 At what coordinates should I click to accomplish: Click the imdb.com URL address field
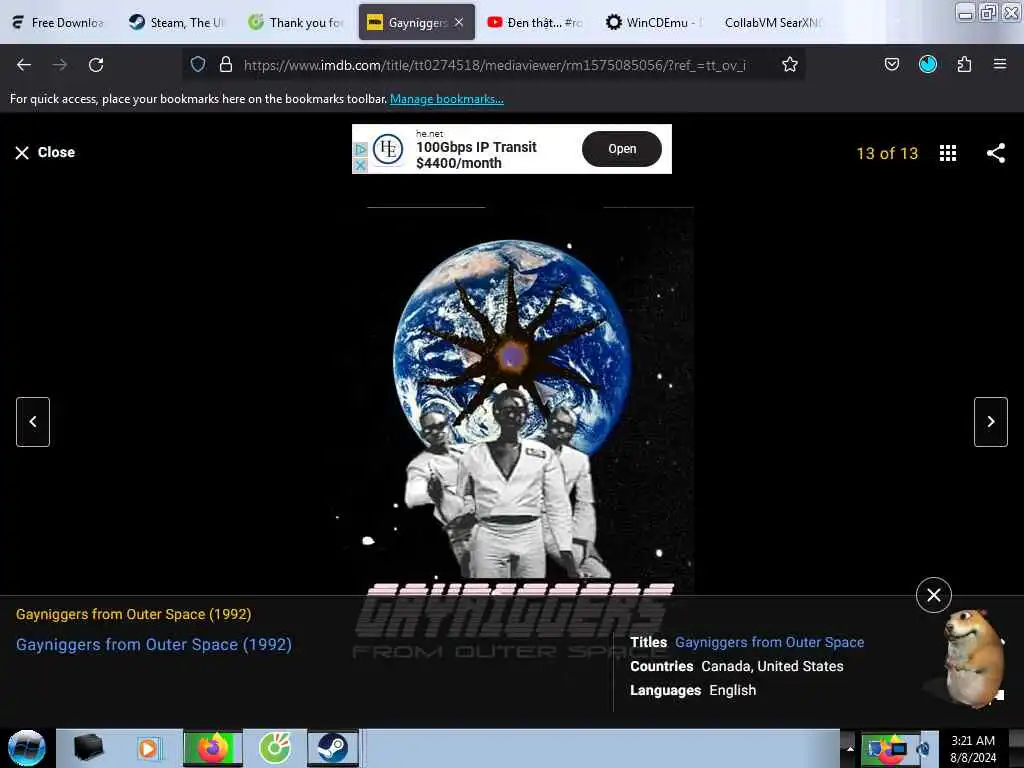pyautogui.click(x=494, y=65)
